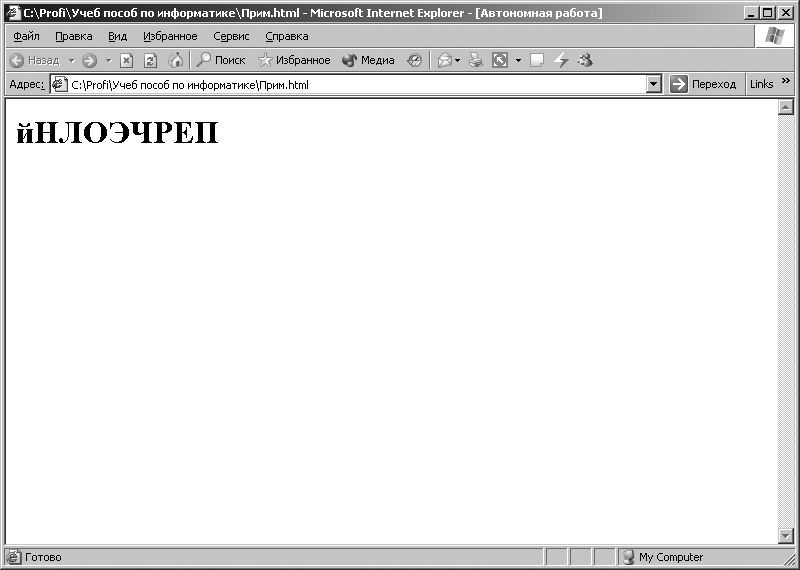Click the Edit page icon

click(x=500, y=60)
